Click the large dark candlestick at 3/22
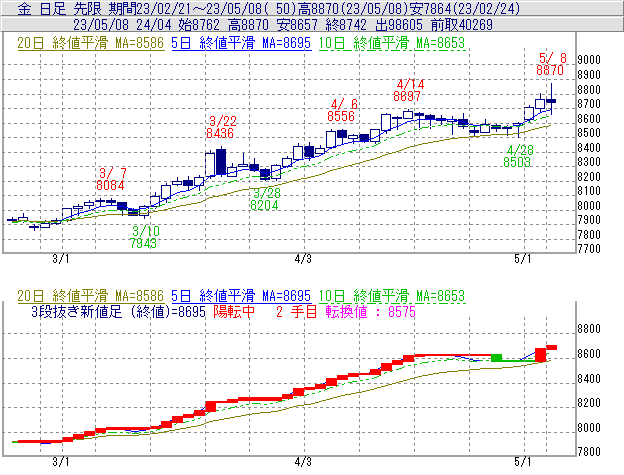624x475 pixels. (x=221, y=162)
